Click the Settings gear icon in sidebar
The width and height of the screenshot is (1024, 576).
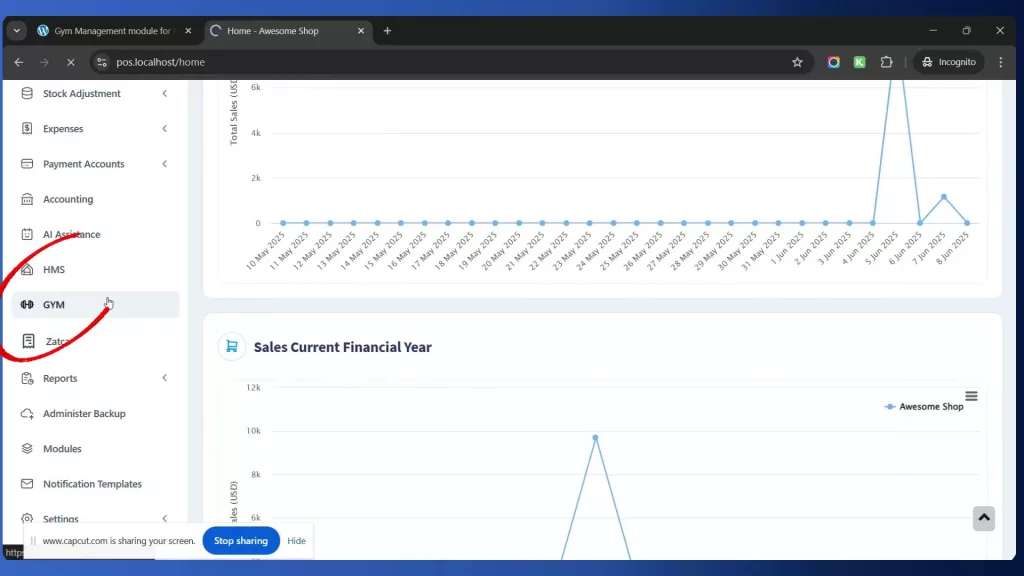[27, 519]
